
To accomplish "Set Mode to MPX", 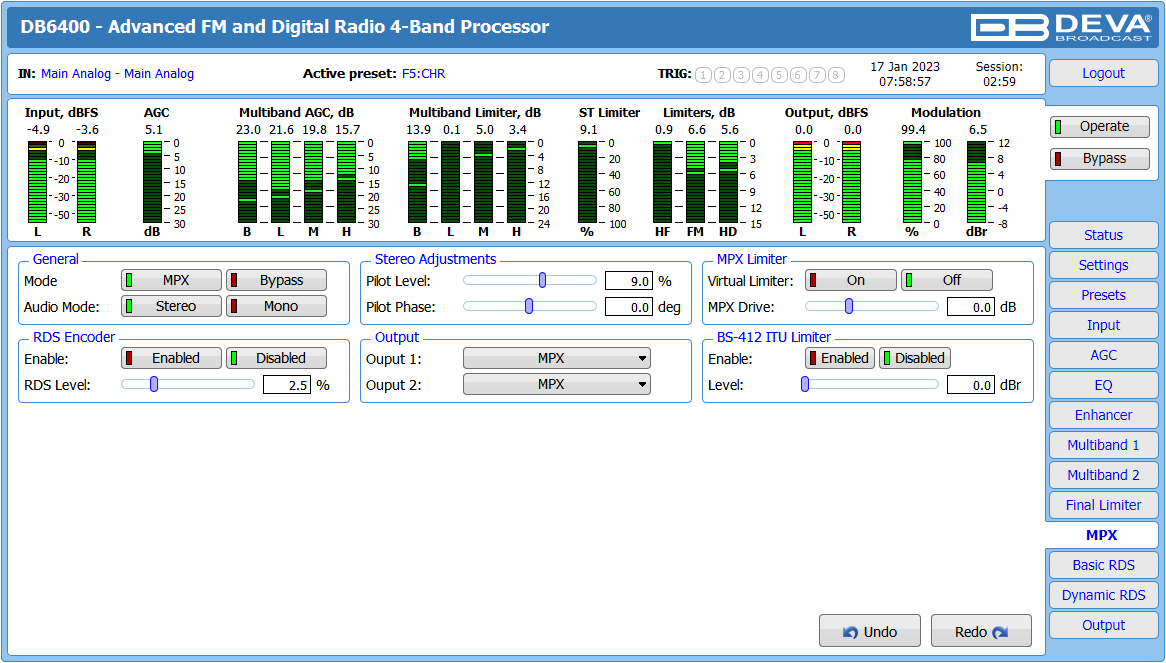I will 172,280.
